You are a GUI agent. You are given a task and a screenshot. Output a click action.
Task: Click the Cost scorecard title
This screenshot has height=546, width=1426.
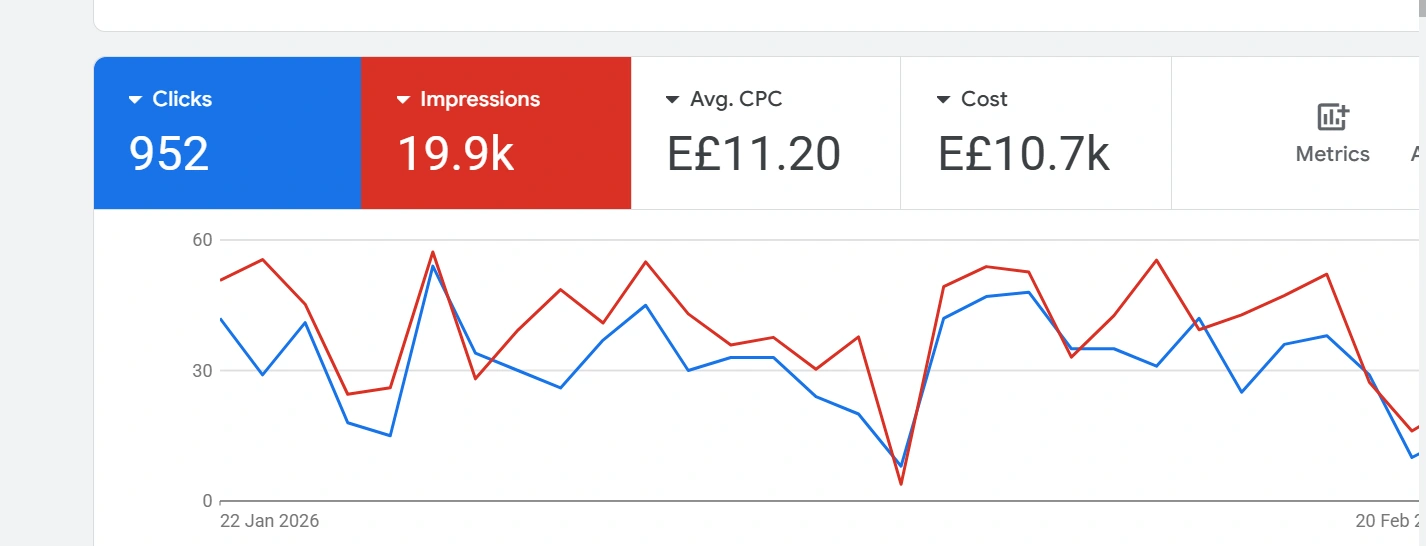(x=984, y=99)
